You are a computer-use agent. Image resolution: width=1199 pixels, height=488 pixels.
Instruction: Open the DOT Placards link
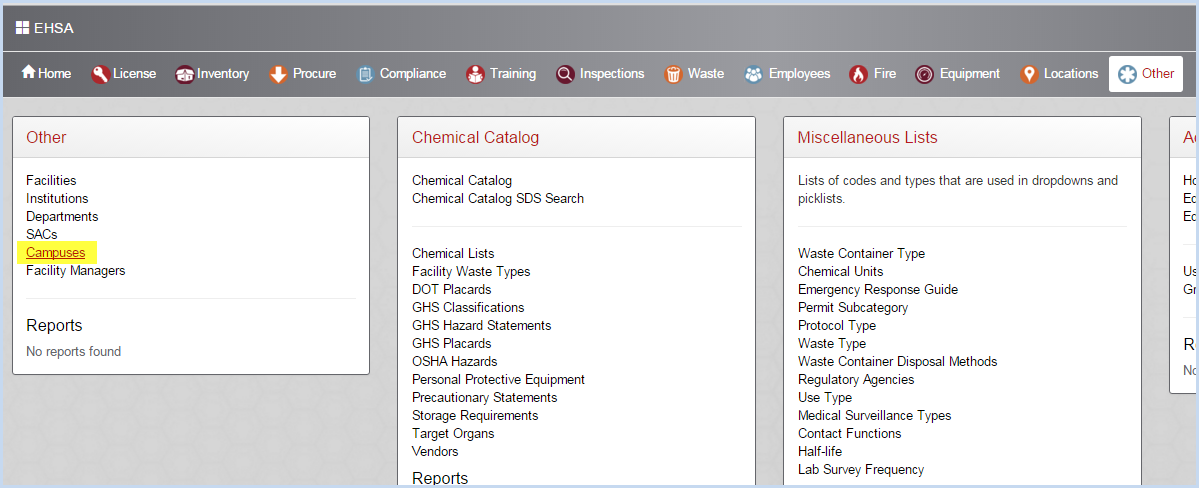coord(451,289)
